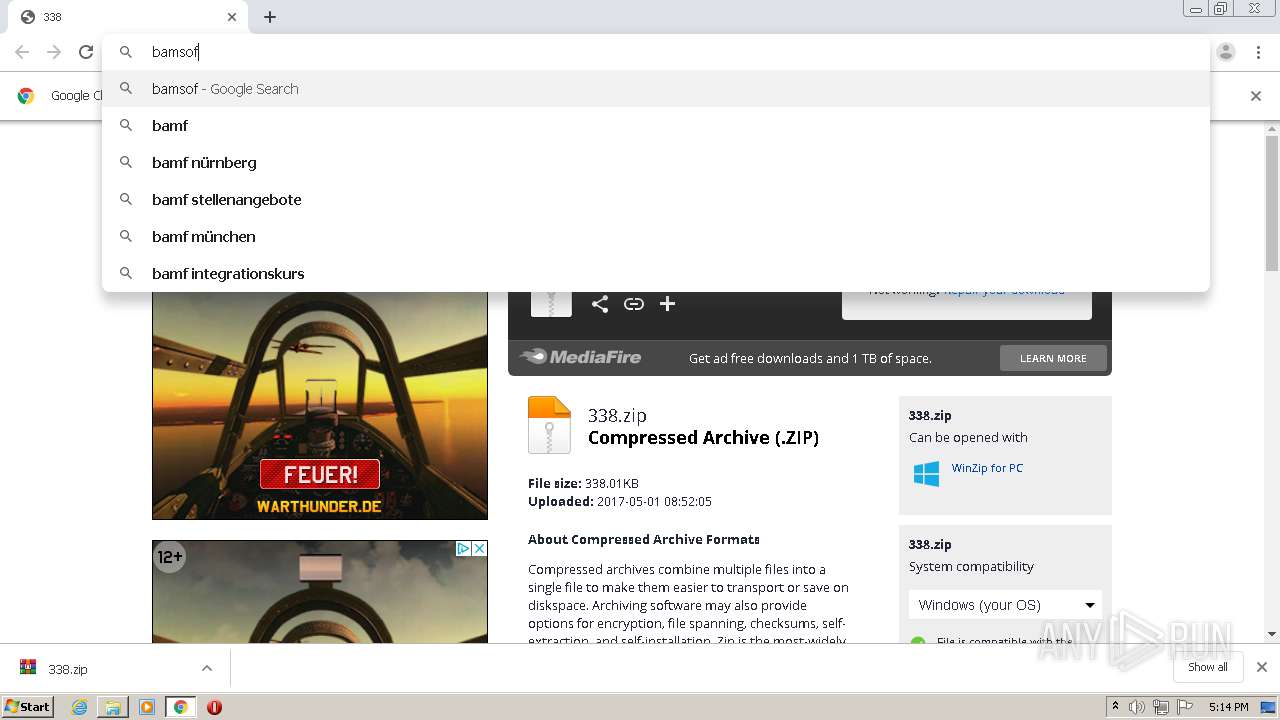Screen dimensions: 1280x720
Task: Open the Windows (your OS) dropdown
Action: 1005,605
